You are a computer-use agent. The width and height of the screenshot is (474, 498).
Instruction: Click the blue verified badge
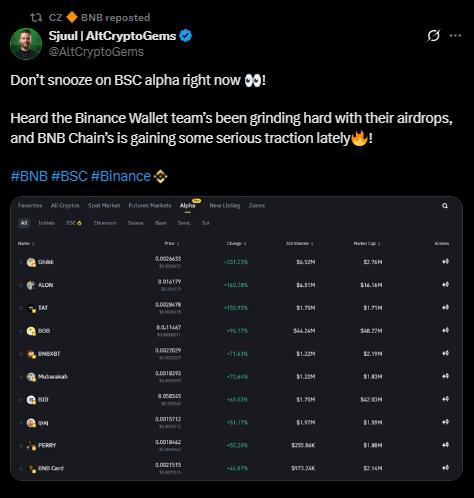[186, 36]
